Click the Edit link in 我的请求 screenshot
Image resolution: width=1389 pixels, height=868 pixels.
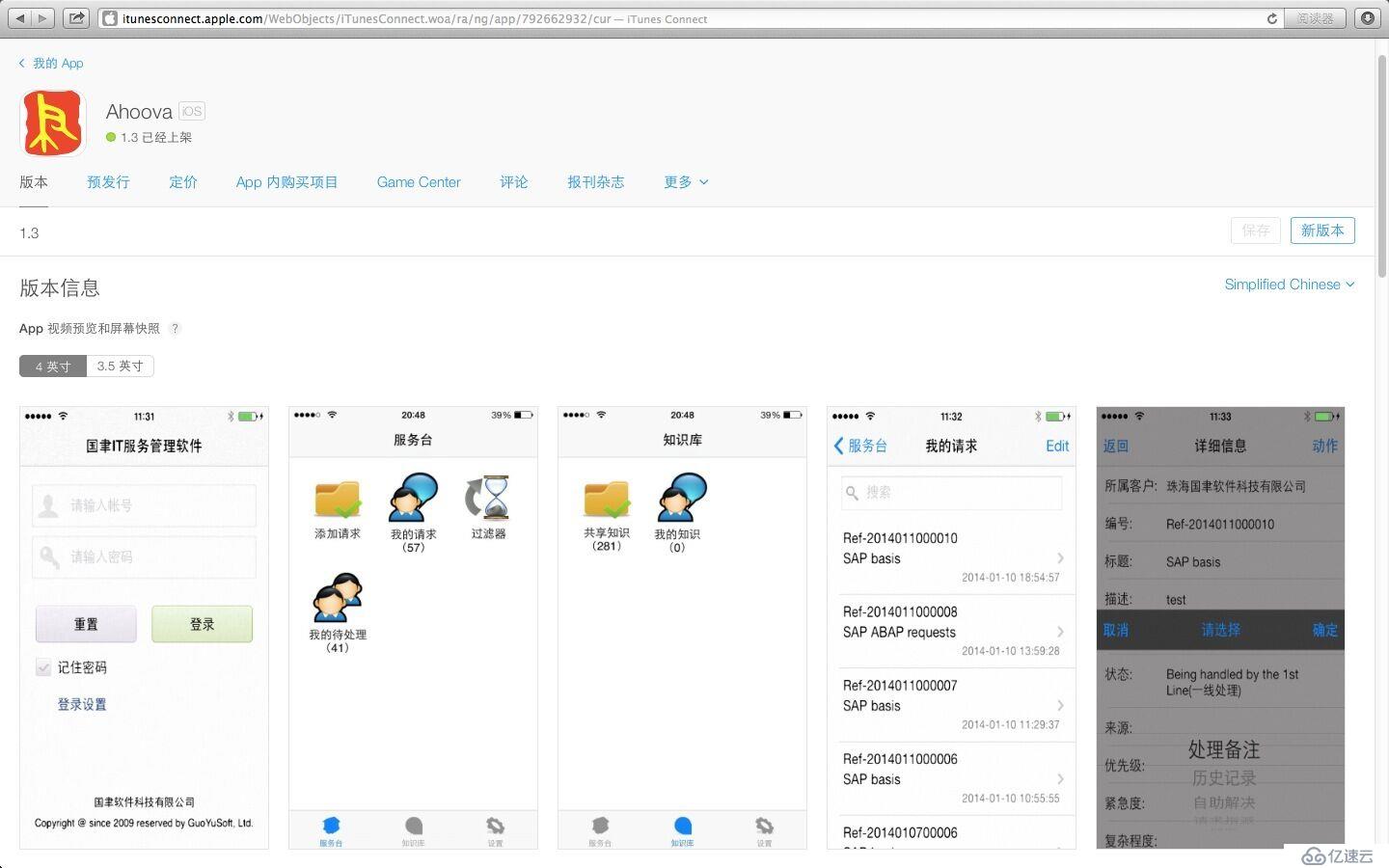pos(1057,446)
